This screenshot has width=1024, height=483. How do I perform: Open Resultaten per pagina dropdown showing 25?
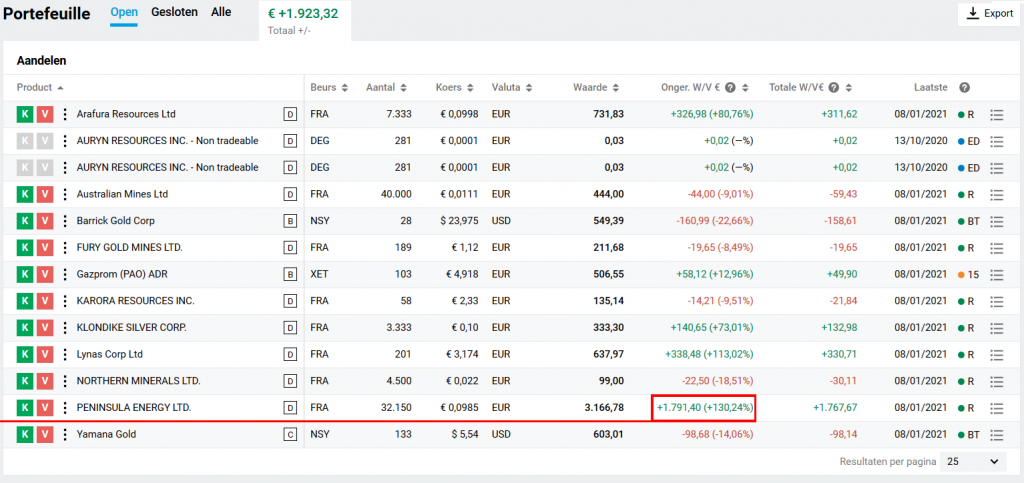972,461
